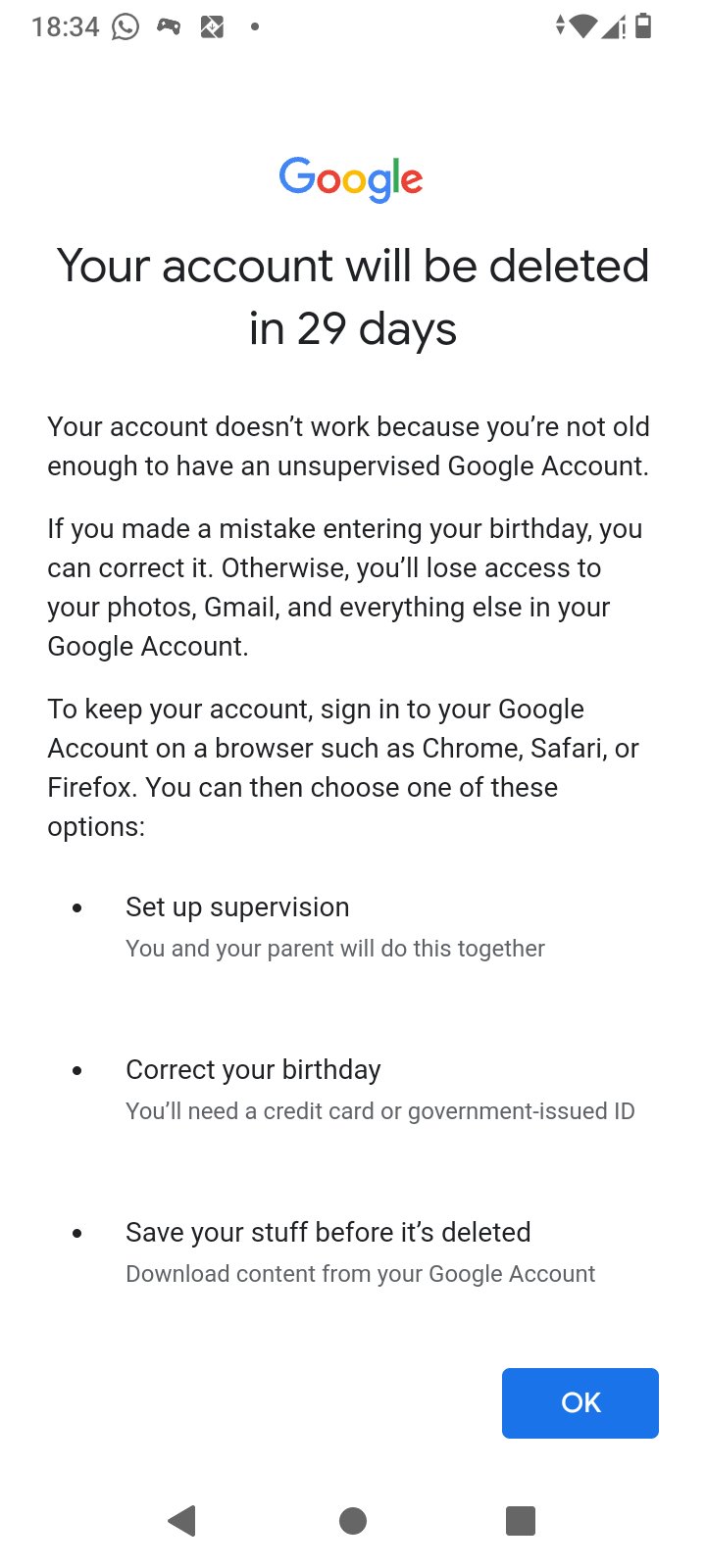Image resolution: width=706 pixels, height=1568 pixels.
Task: Open recent apps with square button
Action: tap(520, 1521)
